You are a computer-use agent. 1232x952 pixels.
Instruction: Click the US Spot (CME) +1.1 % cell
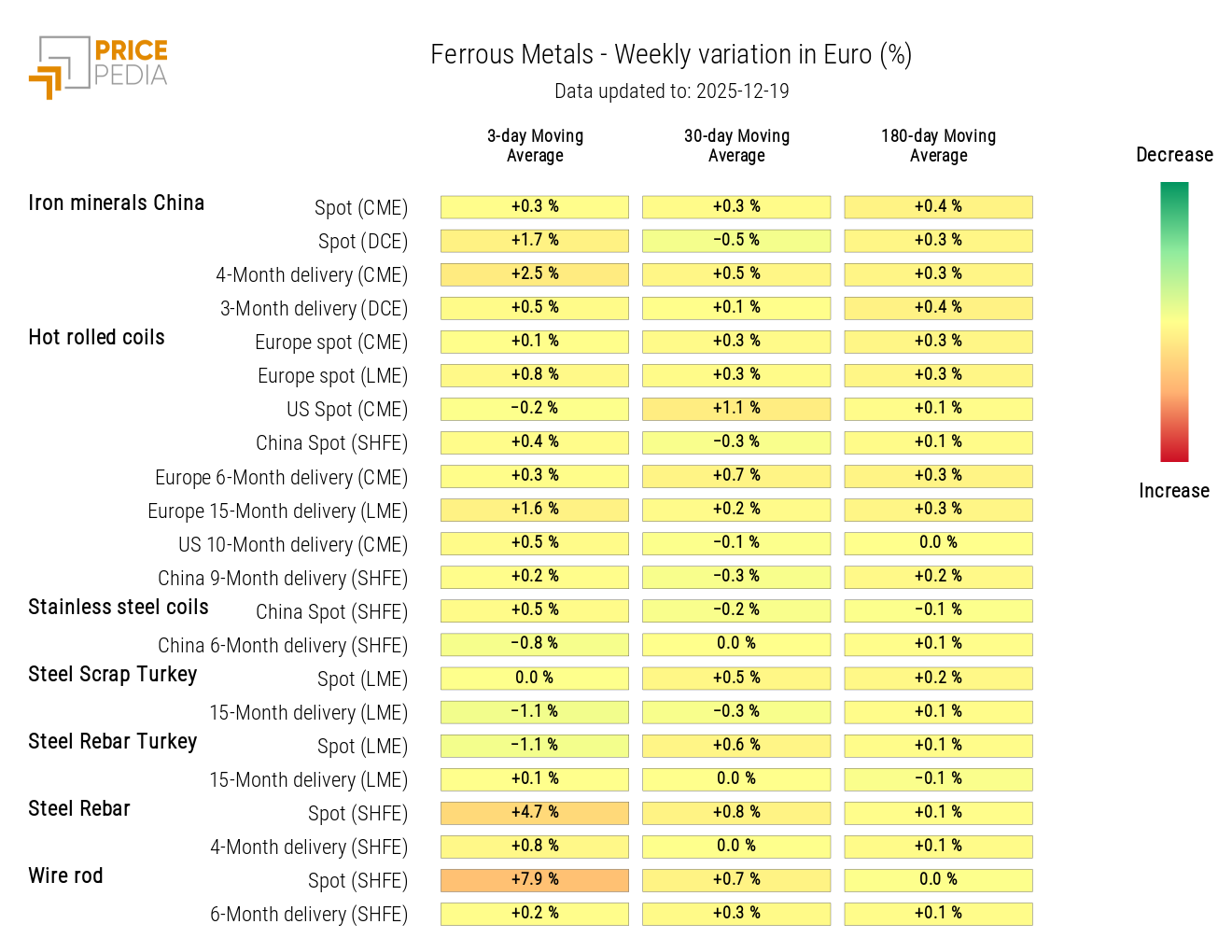tap(736, 409)
